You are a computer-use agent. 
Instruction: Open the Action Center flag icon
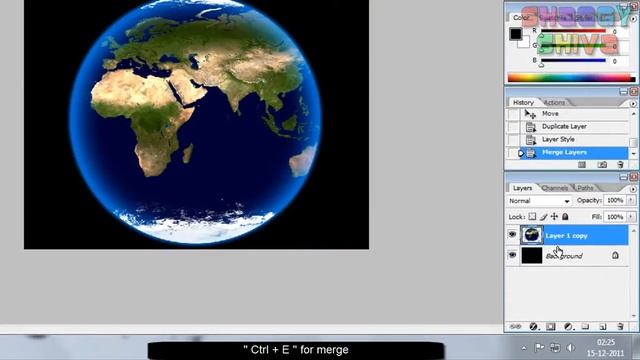click(x=539, y=348)
